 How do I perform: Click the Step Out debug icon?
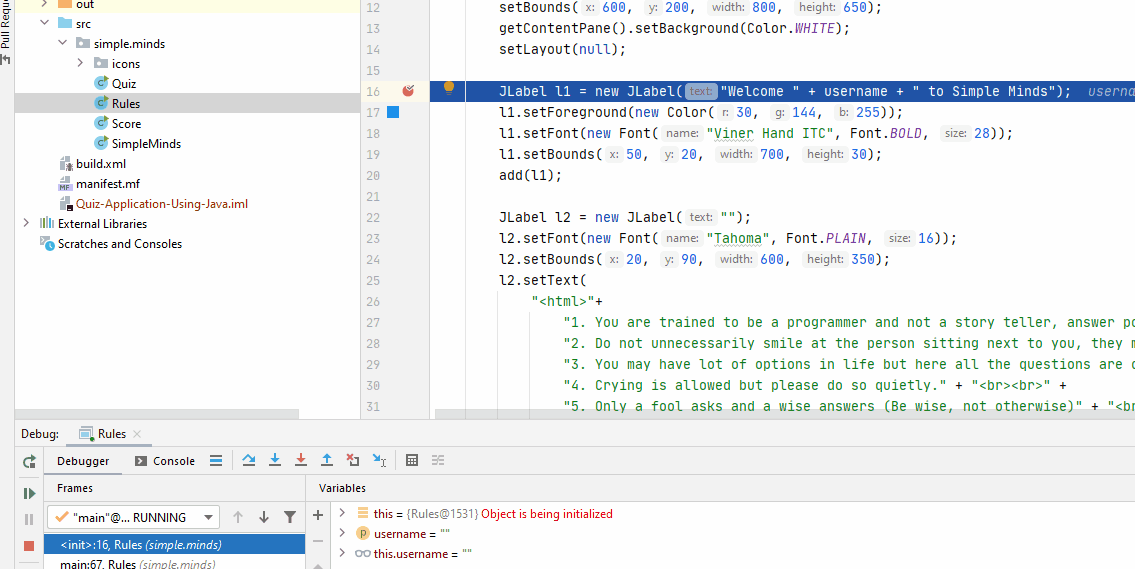tap(326, 460)
